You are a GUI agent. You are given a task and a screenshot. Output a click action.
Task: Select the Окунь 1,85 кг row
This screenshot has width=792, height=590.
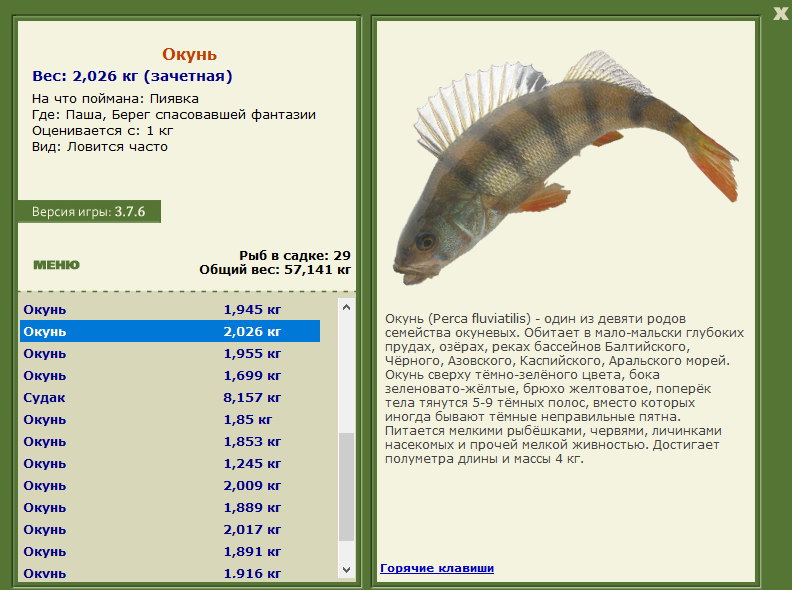[170, 419]
